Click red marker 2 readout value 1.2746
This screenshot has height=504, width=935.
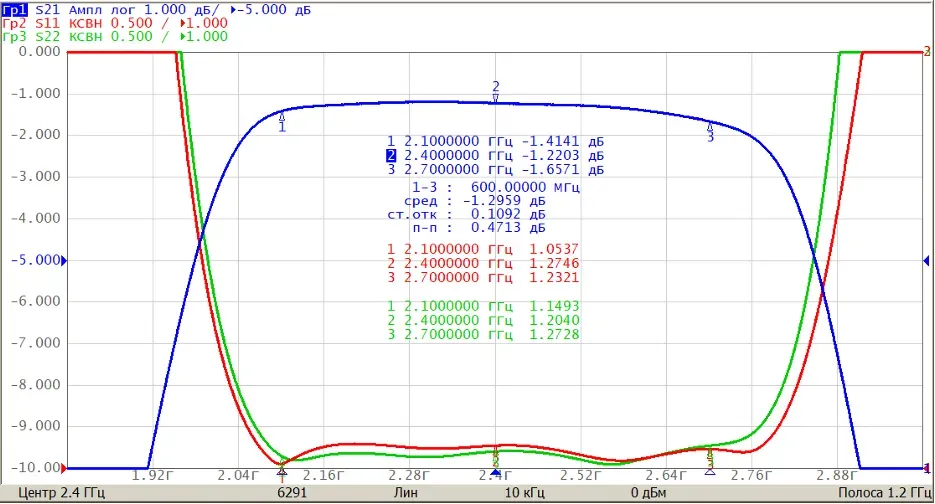click(x=554, y=264)
